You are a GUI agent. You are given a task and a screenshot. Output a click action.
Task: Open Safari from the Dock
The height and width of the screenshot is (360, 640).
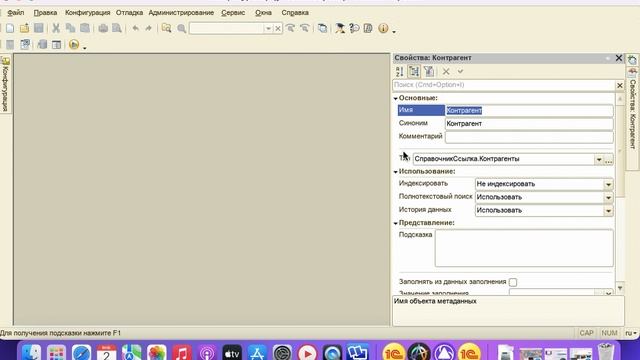81,353
